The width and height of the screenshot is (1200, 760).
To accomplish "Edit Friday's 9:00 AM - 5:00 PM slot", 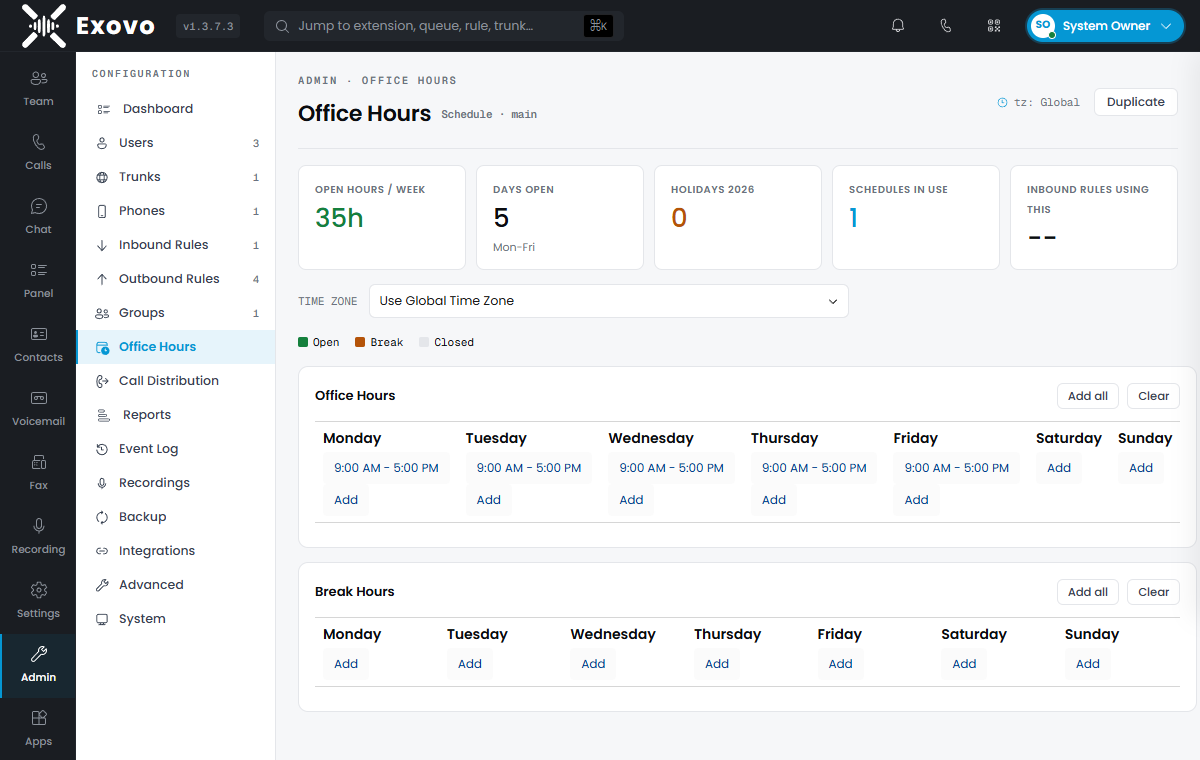I will pyautogui.click(x=957, y=468).
